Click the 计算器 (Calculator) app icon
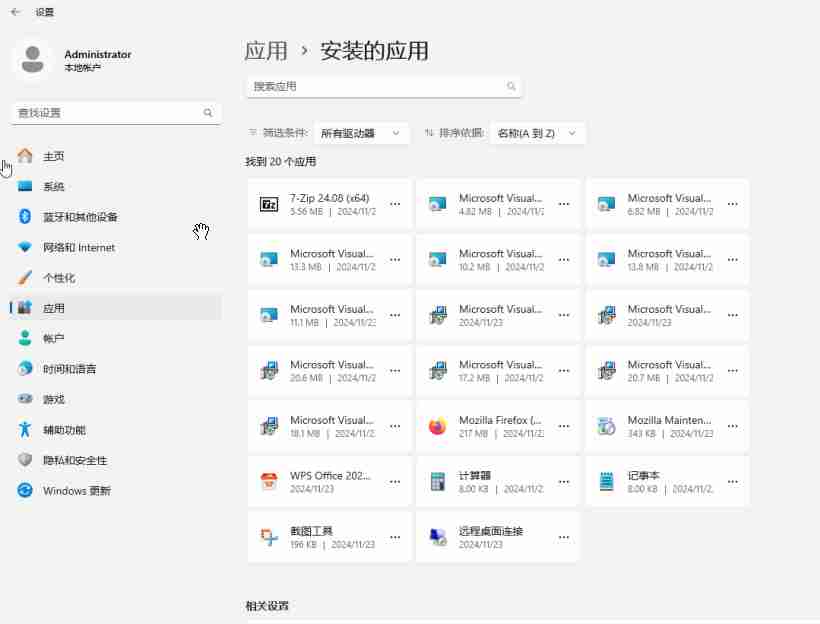This screenshot has height=624, width=820. [437, 481]
